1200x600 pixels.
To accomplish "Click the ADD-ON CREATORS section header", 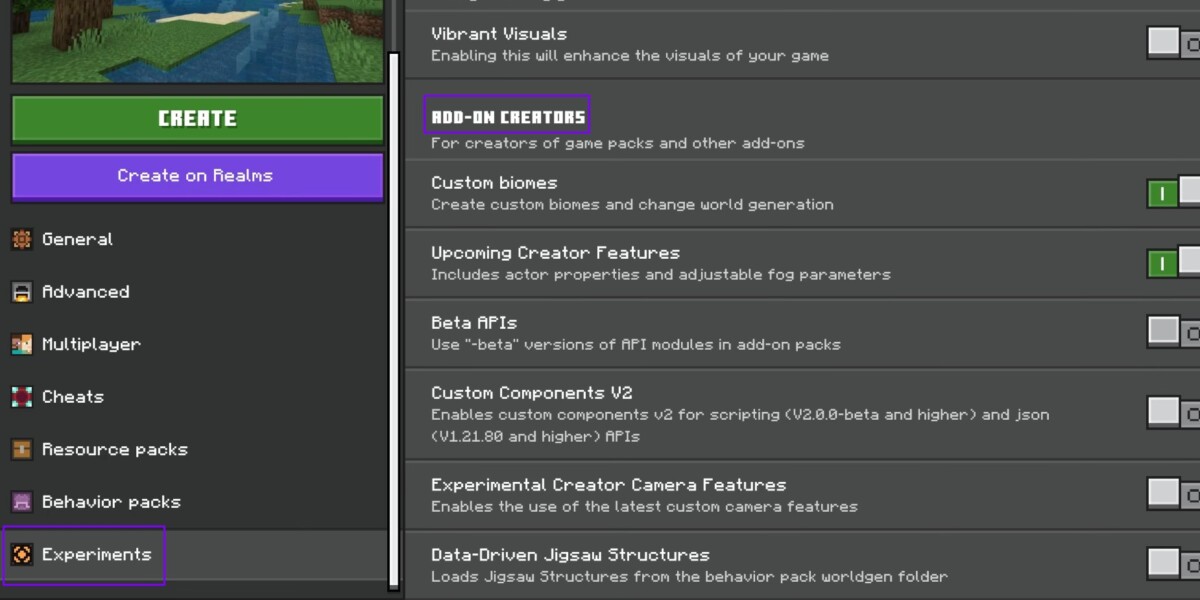I will (x=507, y=116).
